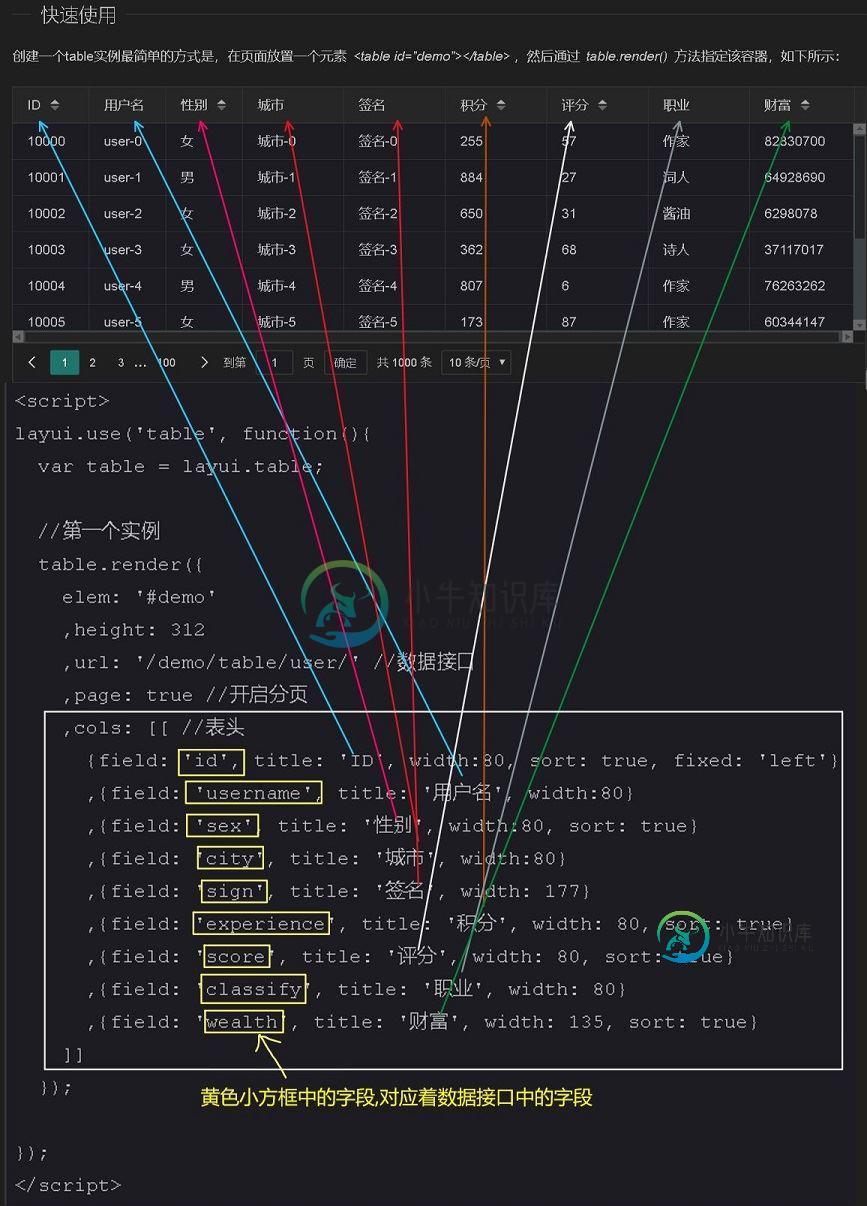This screenshot has width=867, height=1206.
Task: Sort the table by 积分 column
Action: [x=500, y=105]
